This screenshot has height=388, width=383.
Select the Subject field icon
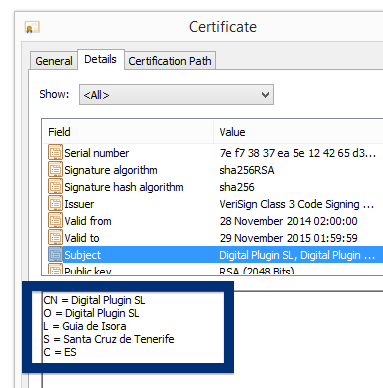tap(55, 255)
